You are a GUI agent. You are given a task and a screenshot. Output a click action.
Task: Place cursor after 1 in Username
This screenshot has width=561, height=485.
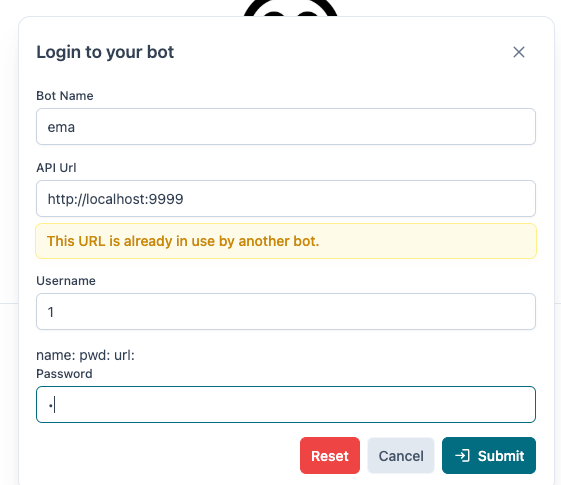pyautogui.click(x=55, y=312)
